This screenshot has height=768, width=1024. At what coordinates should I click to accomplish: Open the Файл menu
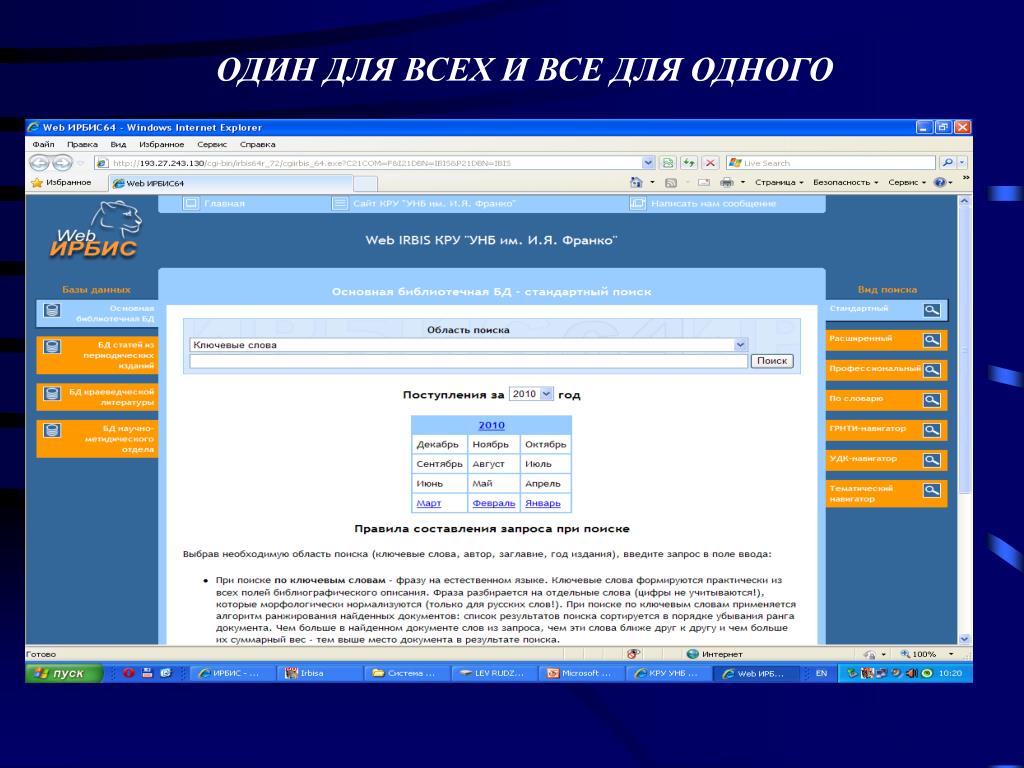[x=43, y=144]
